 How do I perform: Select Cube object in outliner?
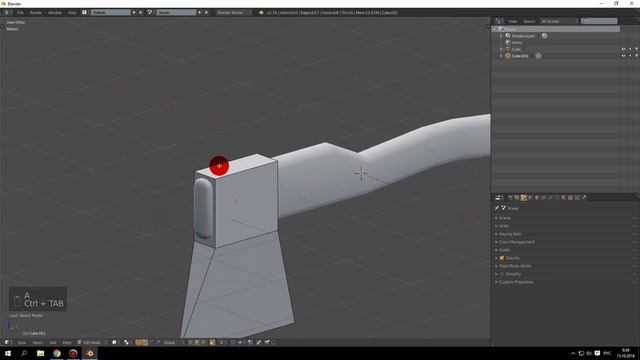(516, 49)
